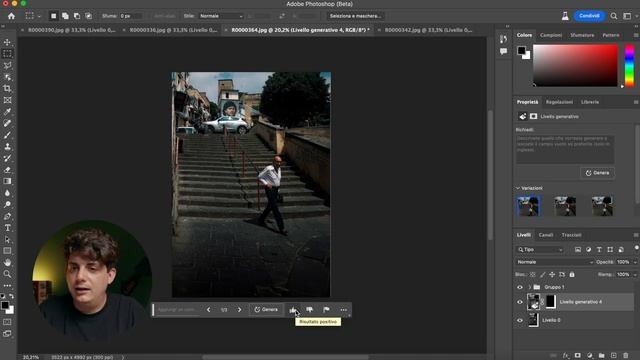Hide the Livello 0 layer

(520, 320)
